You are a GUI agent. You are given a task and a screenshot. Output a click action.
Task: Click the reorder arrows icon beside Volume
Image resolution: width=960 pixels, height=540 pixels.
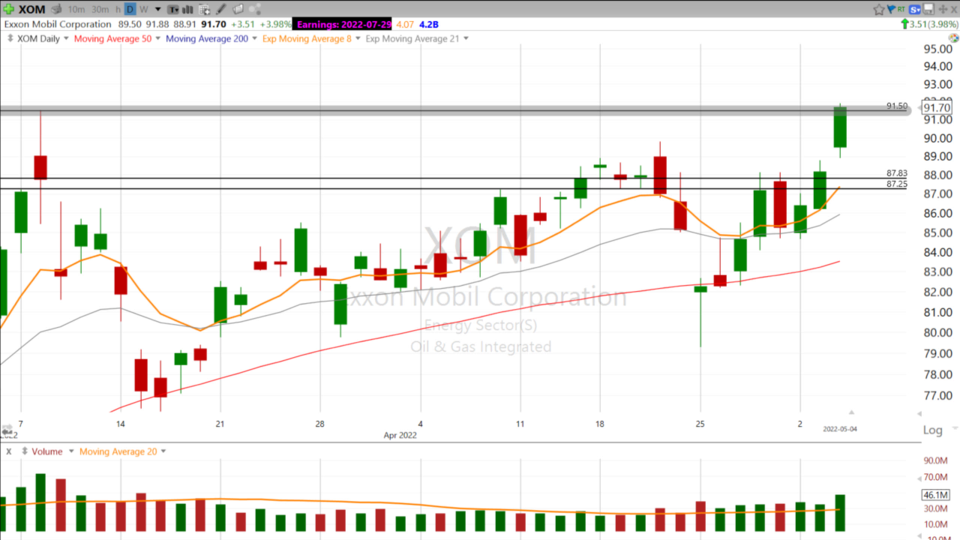coord(24,451)
